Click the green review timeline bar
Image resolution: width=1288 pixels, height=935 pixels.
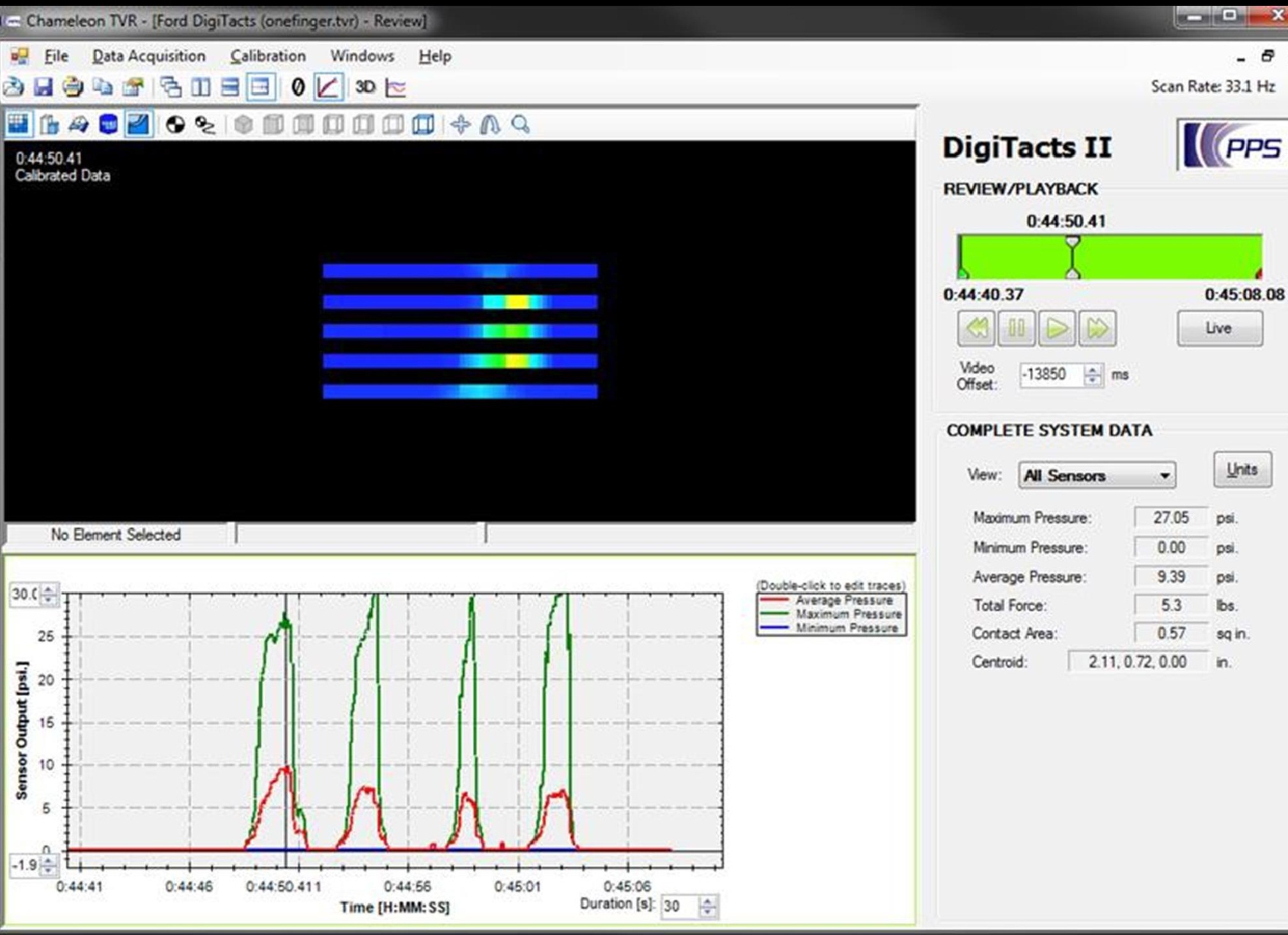click(1110, 257)
